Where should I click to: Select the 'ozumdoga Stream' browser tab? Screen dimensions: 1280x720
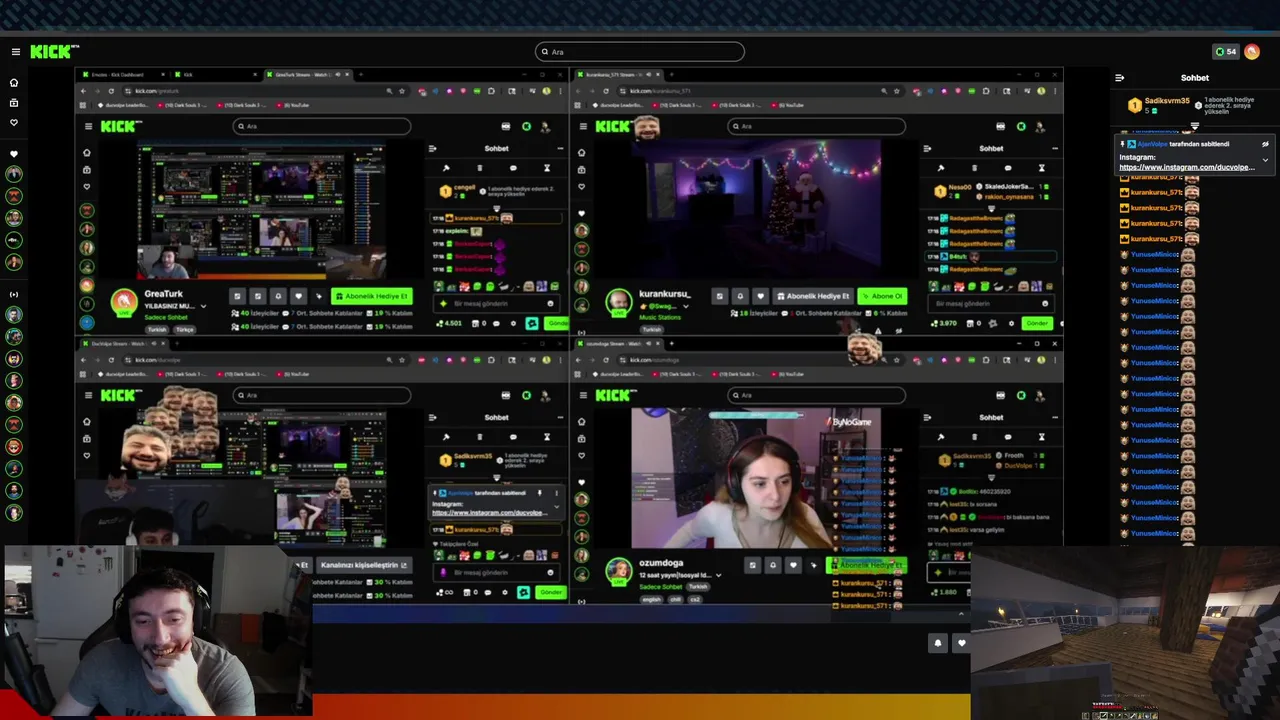(x=619, y=343)
